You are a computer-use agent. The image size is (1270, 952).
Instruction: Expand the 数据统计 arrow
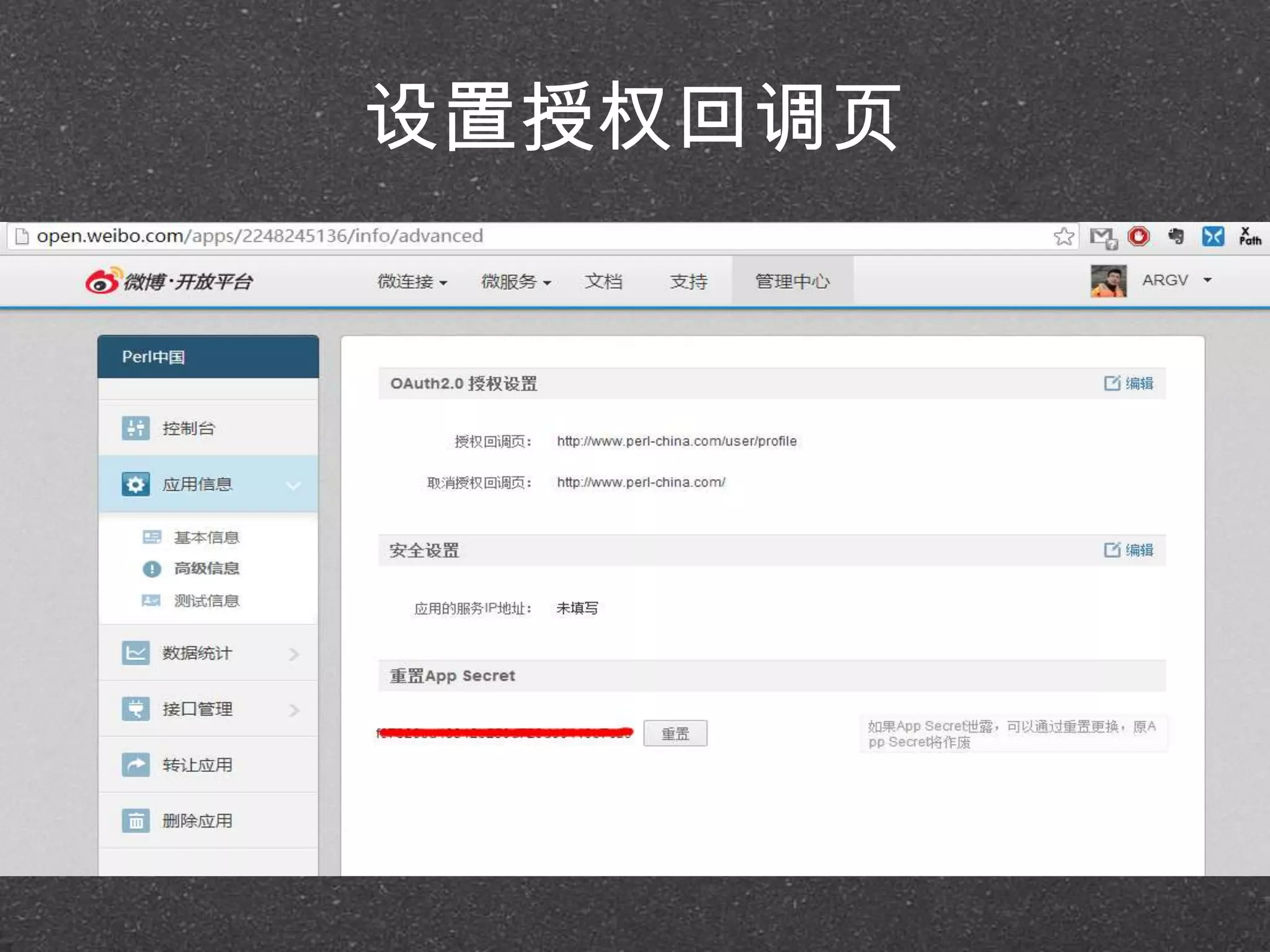295,654
